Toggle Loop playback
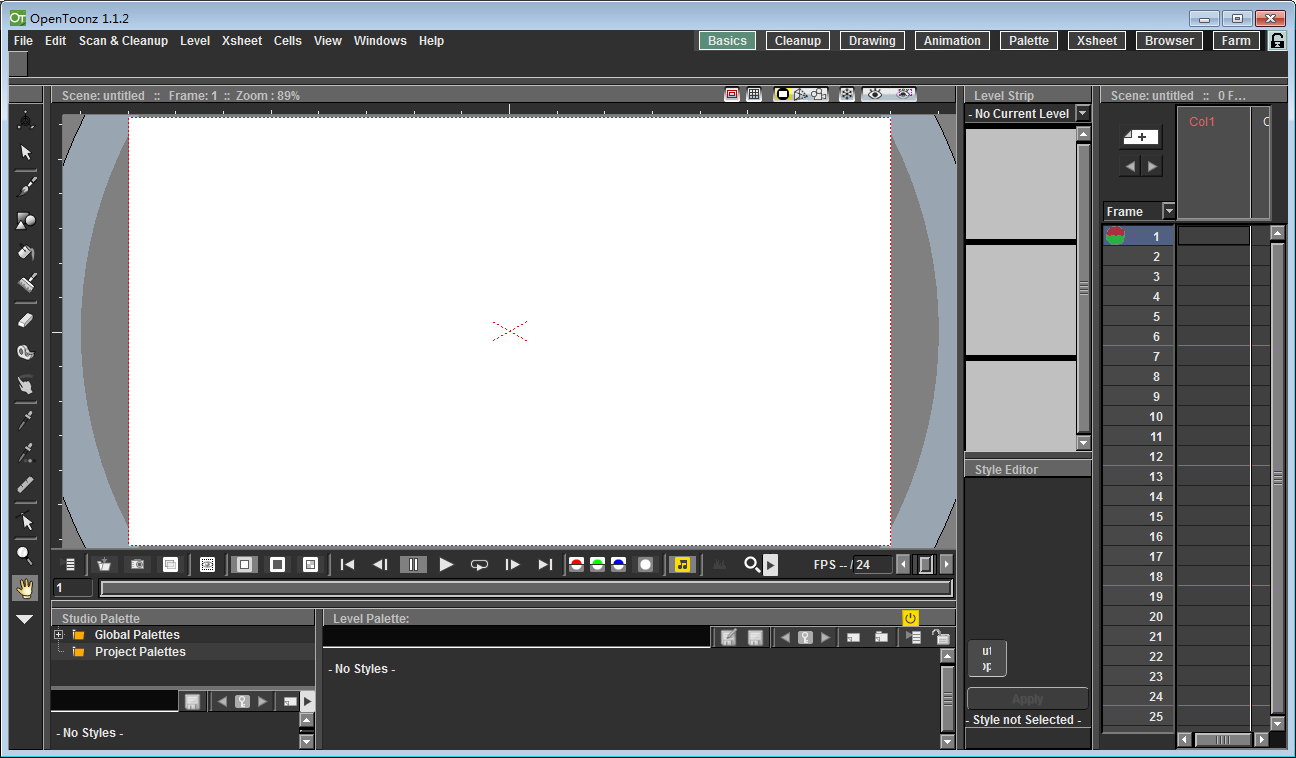The height and width of the screenshot is (758, 1296). pos(479,564)
